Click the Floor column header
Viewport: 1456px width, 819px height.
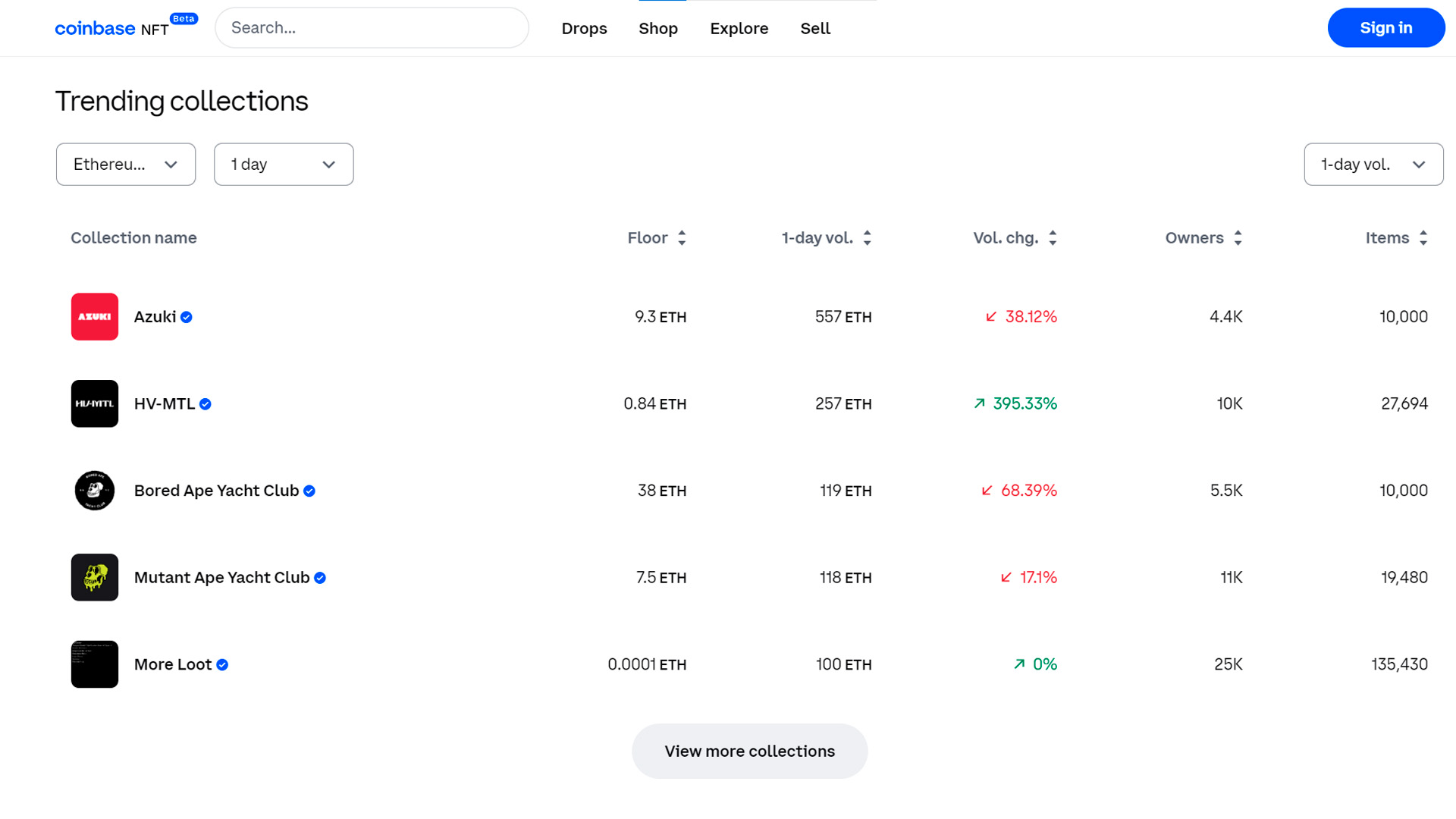(x=648, y=238)
